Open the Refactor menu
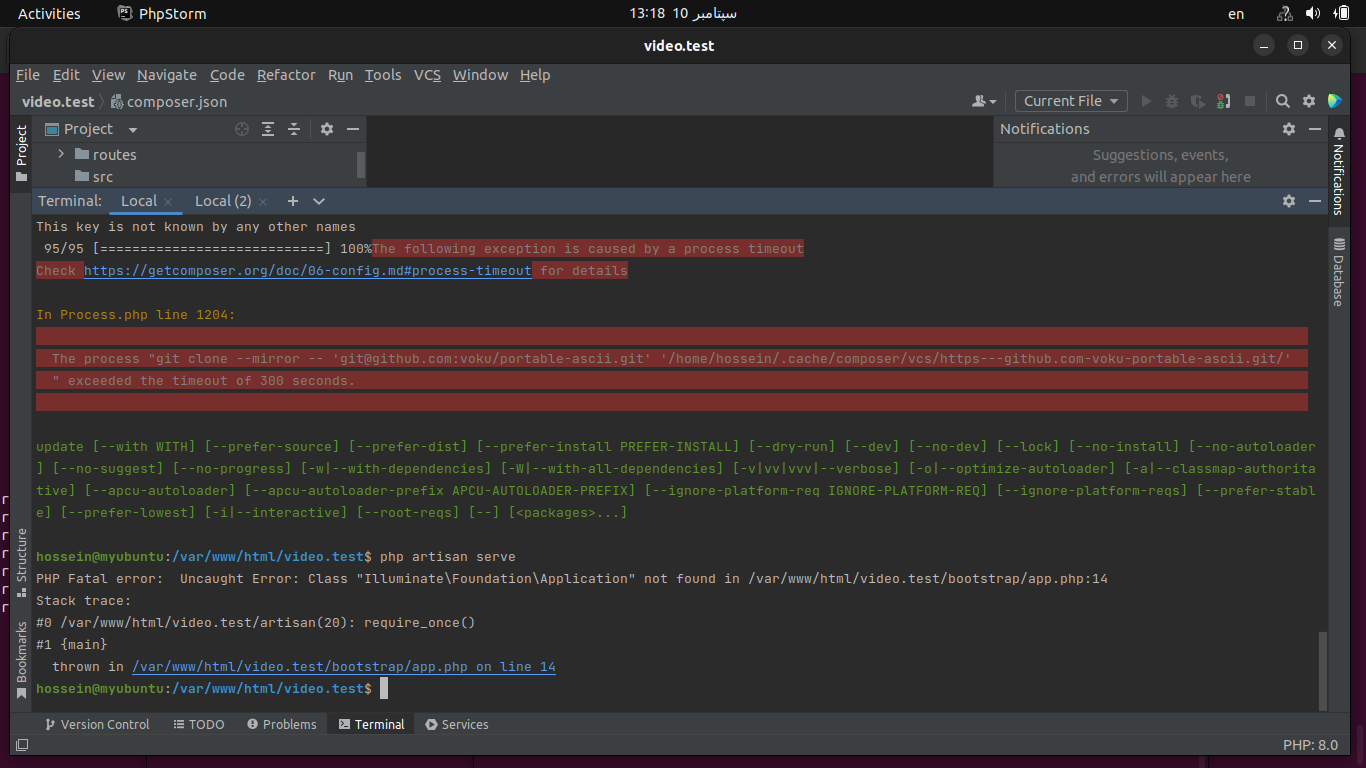Image resolution: width=1366 pixels, height=768 pixels. tap(286, 75)
